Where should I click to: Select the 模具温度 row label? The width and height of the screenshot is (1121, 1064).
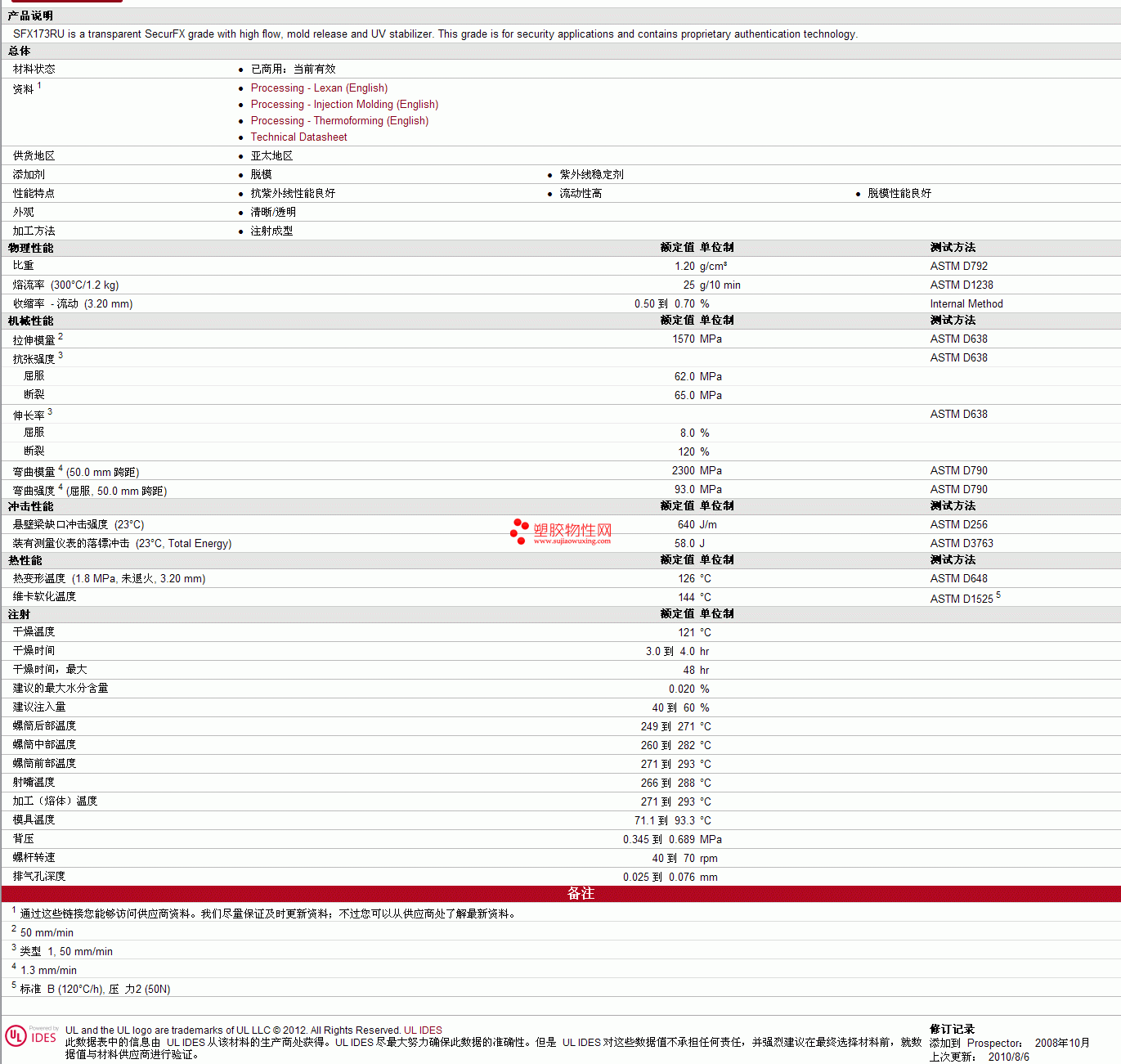point(34,820)
